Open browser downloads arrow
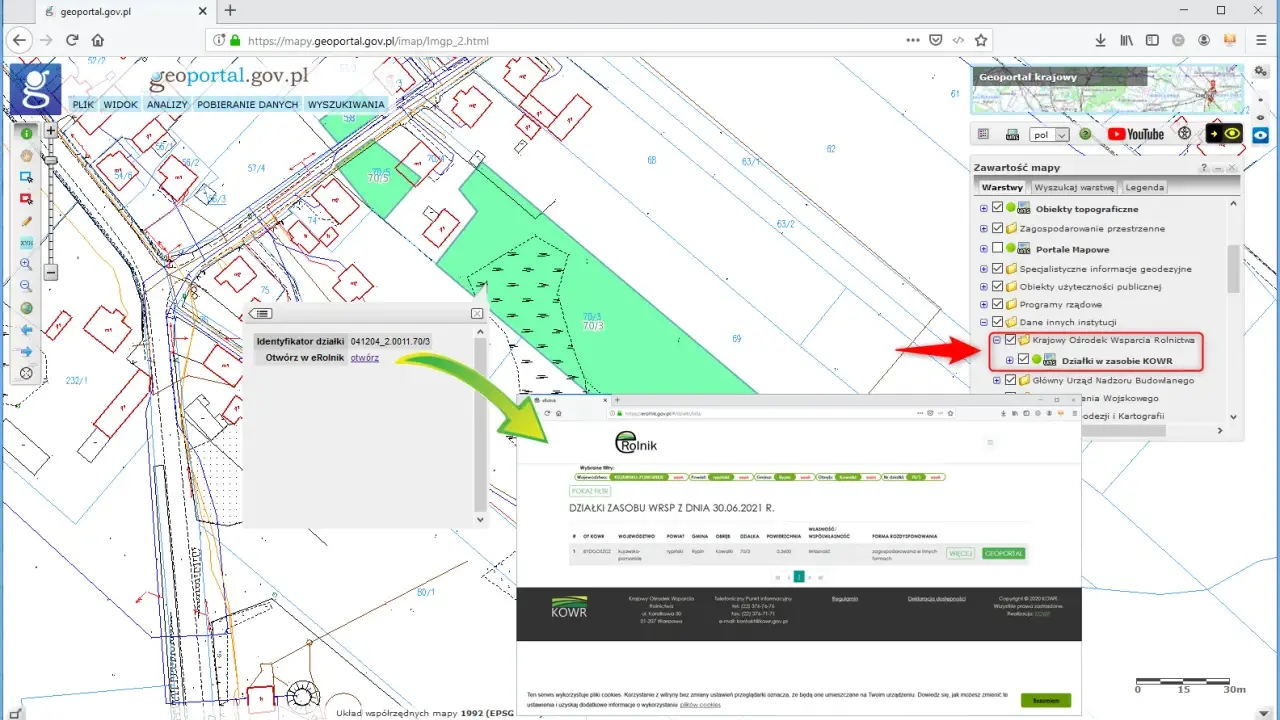Viewport: 1280px width, 720px height. [x=1100, y=41]
